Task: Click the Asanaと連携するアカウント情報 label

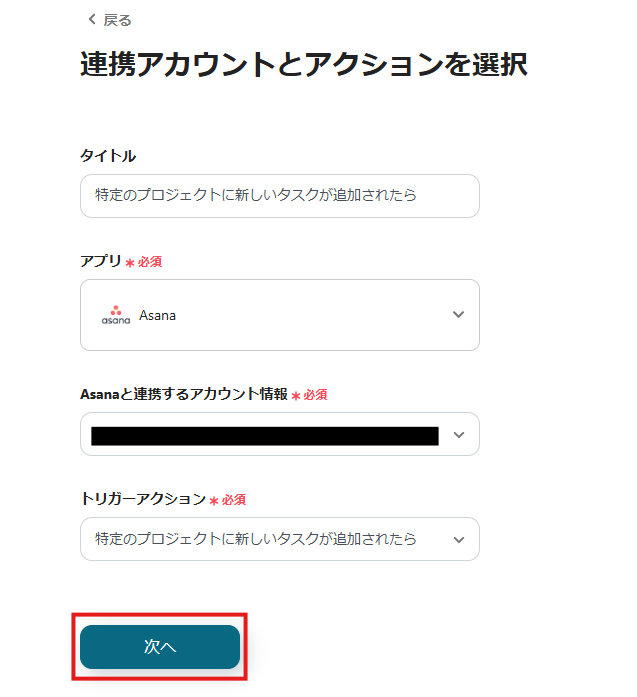Action: [x=184, y=394]
